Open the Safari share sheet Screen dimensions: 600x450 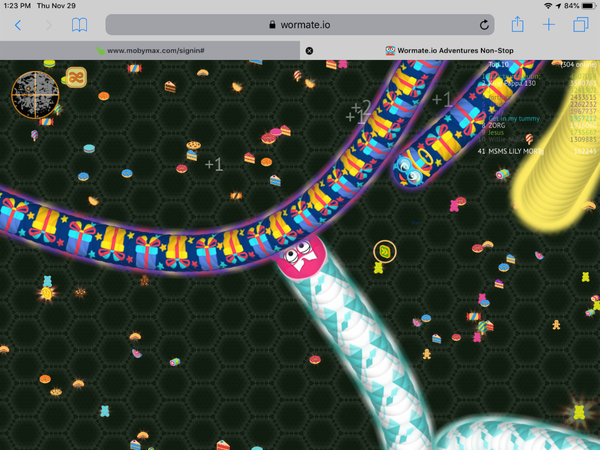coord(517,24)
